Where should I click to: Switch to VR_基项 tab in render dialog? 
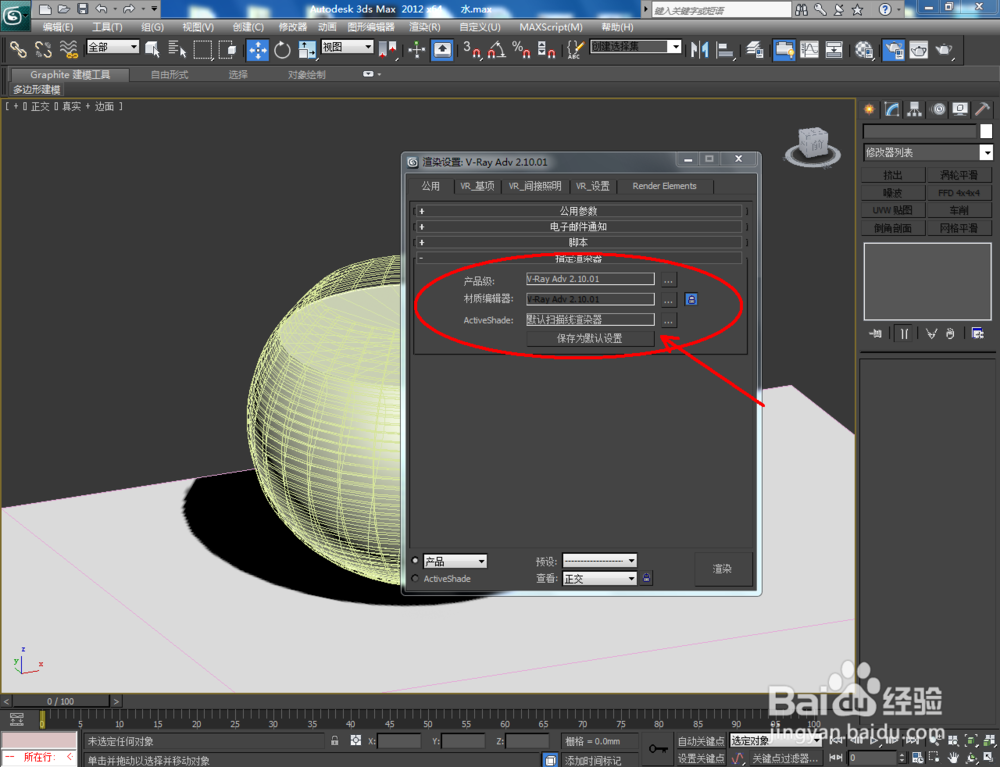point(477,186)
